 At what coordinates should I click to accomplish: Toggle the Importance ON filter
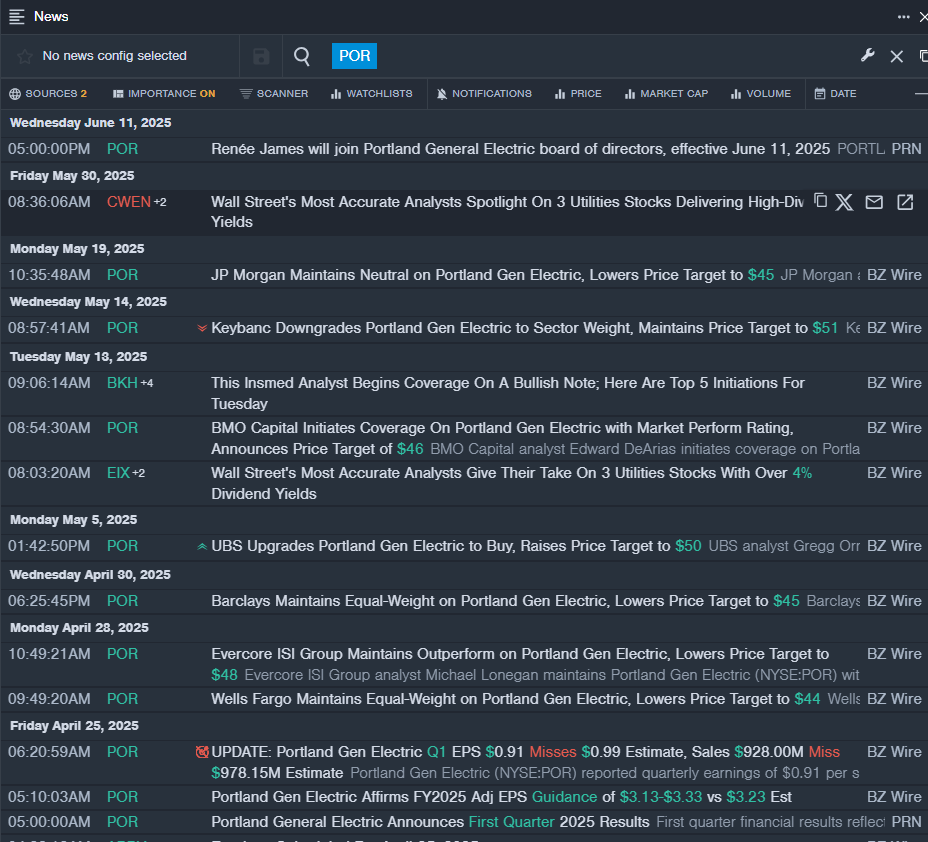[x=164, y=93]
